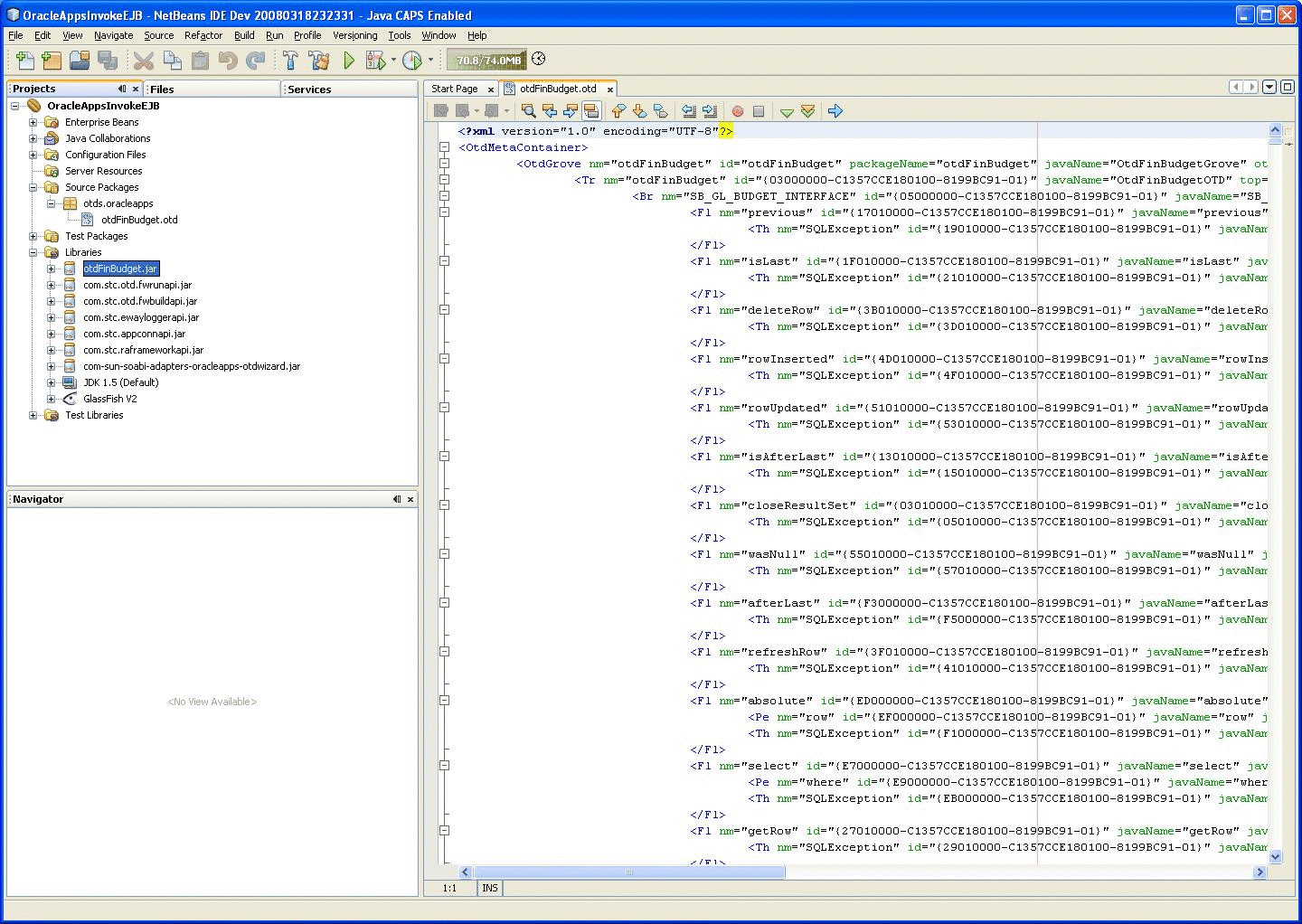Click the Shift Line Right icon
Viewport: 1302px width, 924px height.
pyautogui.click(x=710, y=111)
